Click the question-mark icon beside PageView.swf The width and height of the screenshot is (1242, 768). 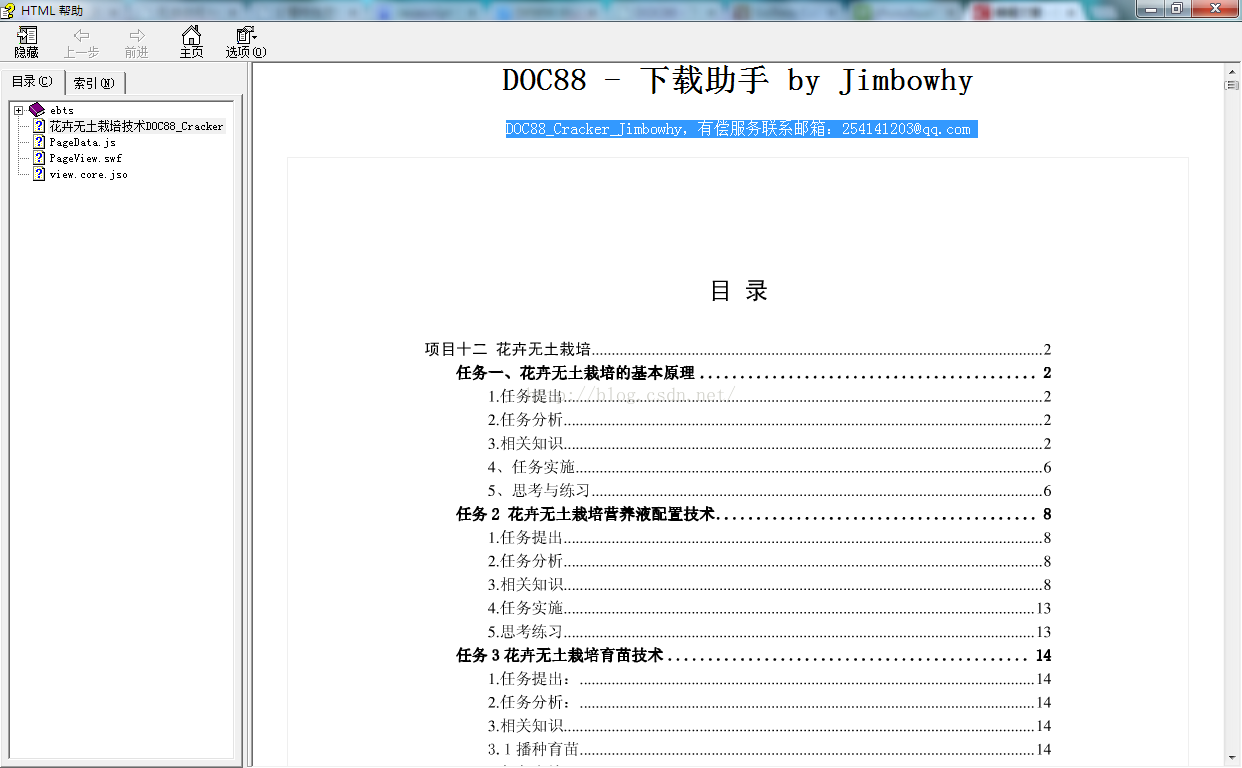click(39, 158)
